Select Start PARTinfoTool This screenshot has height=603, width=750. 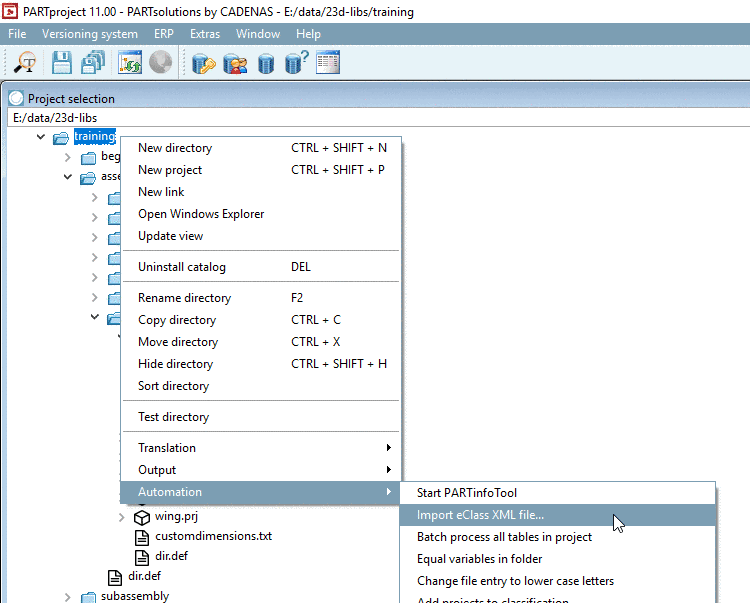point(558,493)
